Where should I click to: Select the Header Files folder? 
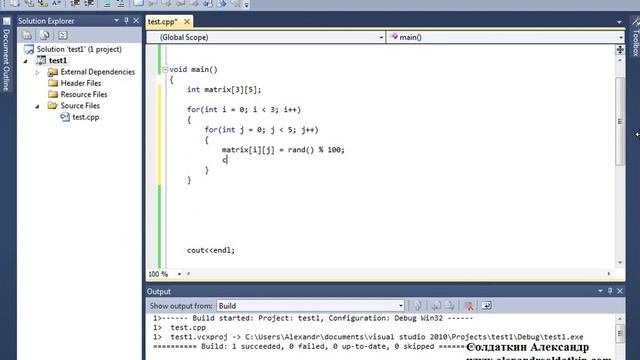coord(81,83)
